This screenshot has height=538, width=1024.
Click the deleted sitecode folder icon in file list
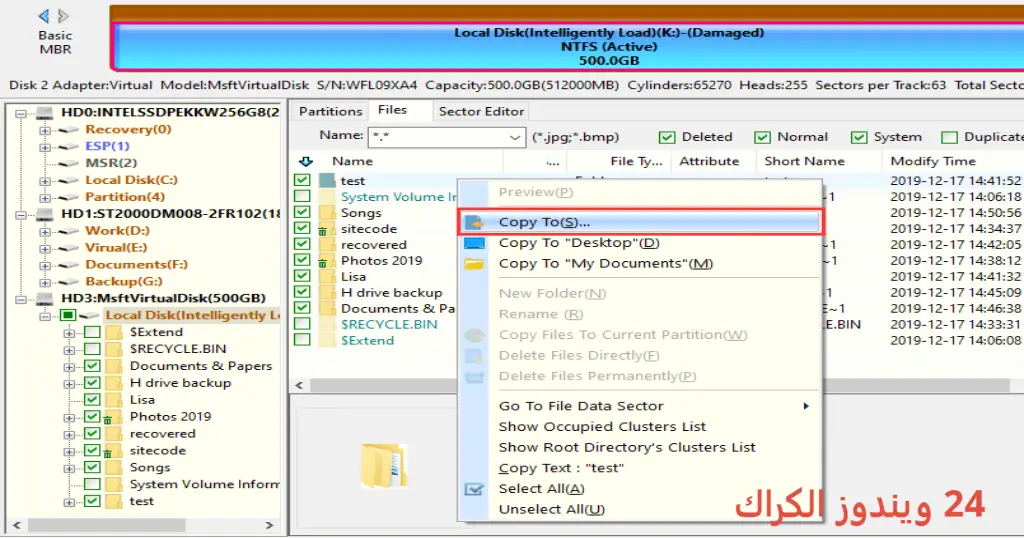[x=326, y=229]
